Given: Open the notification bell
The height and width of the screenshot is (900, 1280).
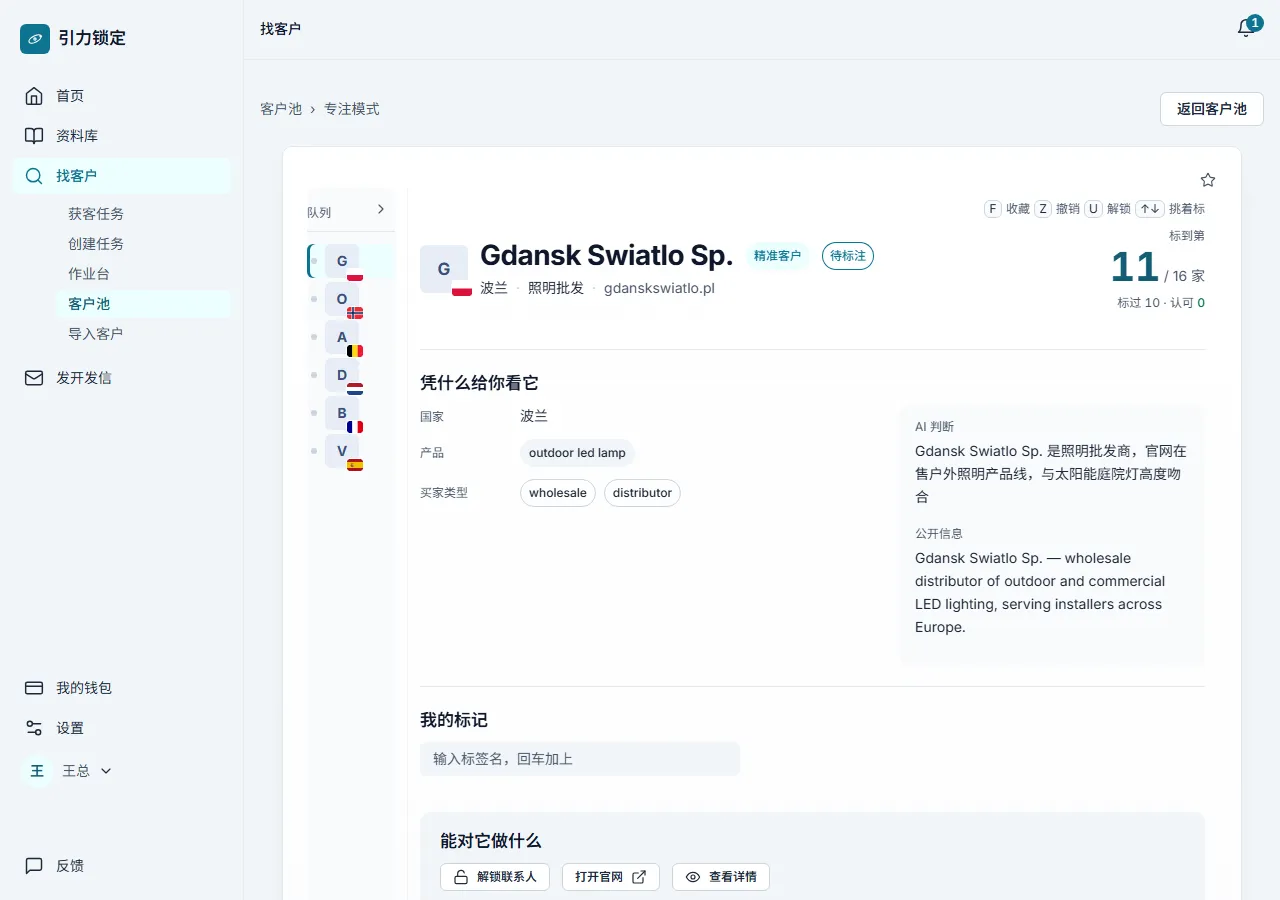Looking at the screenshot, I should point(1246,28).
